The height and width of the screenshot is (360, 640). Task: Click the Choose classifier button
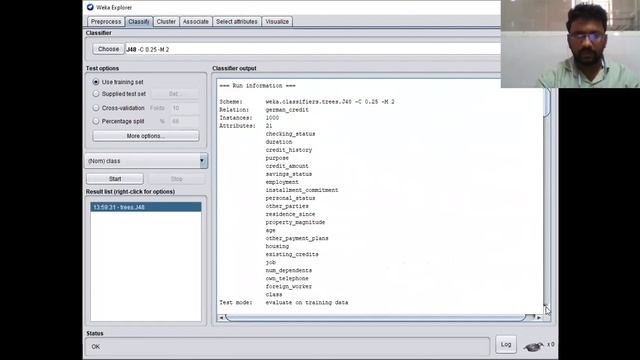tap(108, 49)
